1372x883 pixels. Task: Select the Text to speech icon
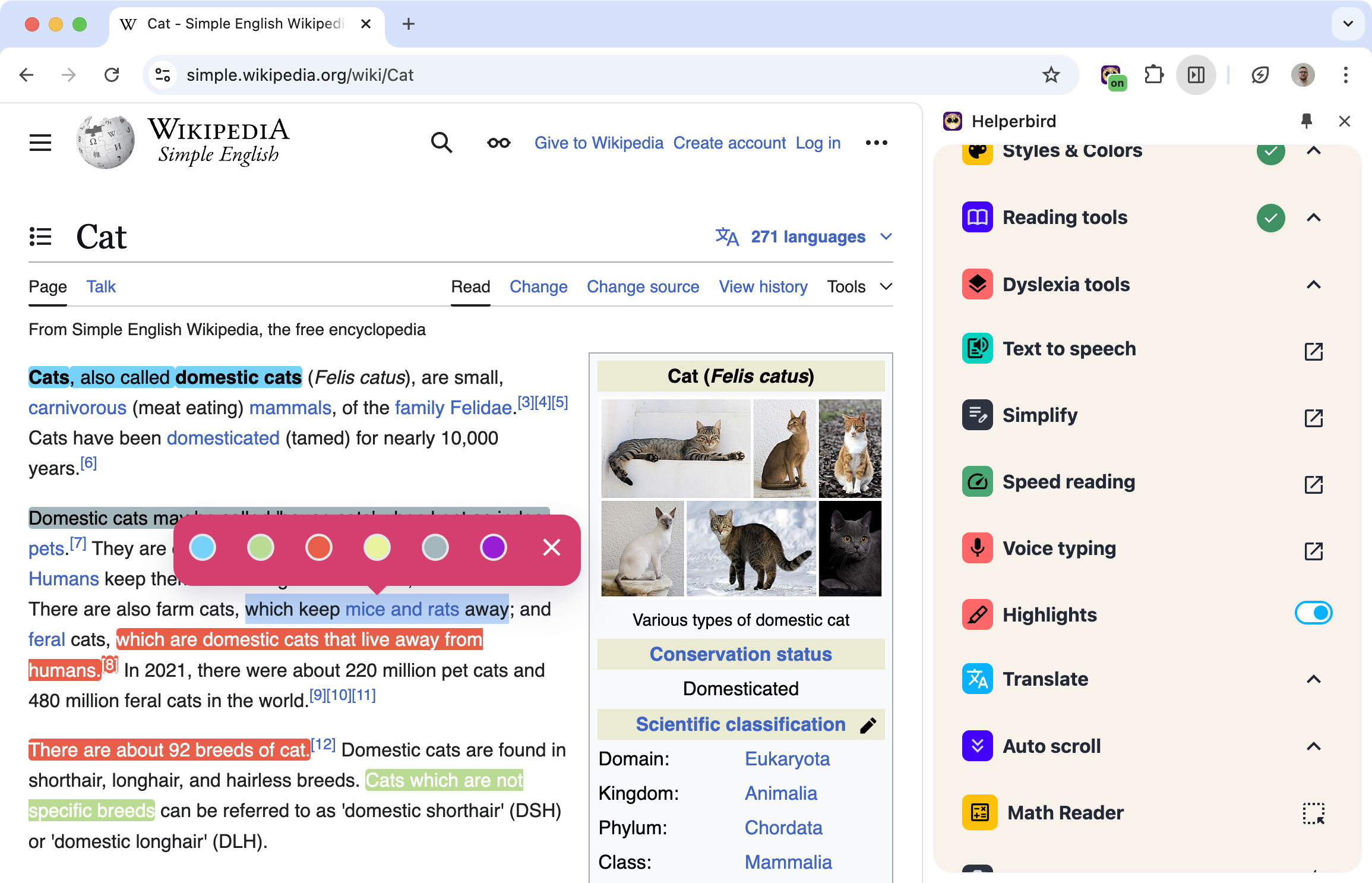click(x=977, y=349)
